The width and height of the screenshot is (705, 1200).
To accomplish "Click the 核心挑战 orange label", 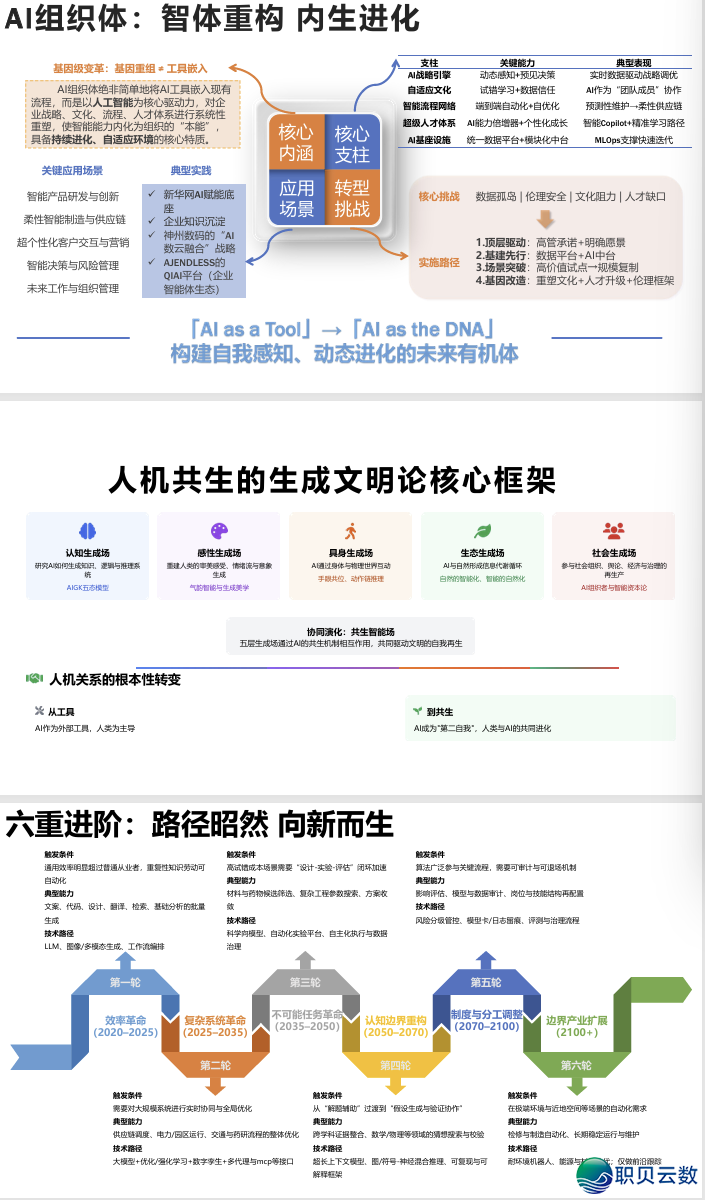I will (x=437, y=197).
